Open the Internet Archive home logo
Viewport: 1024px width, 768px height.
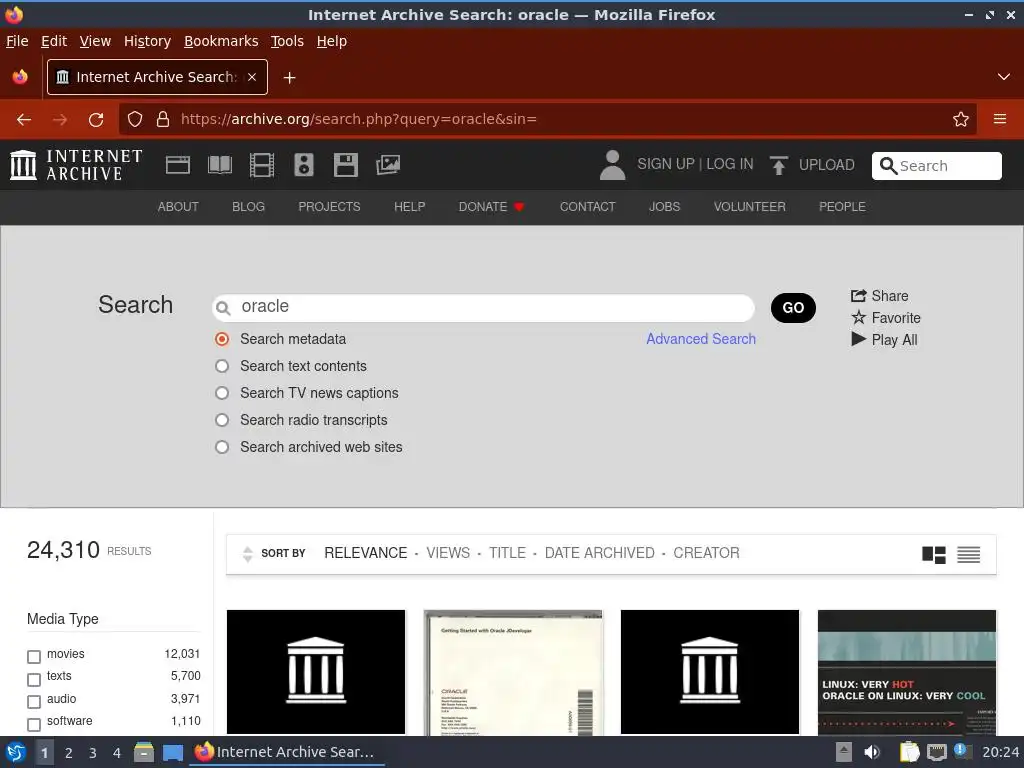[x=76, y=165]
